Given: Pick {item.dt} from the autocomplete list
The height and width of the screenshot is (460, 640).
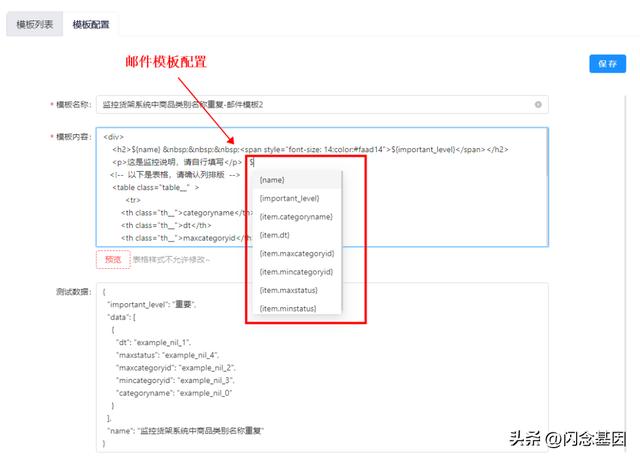Looking at the screenshot, I should 297,235.
